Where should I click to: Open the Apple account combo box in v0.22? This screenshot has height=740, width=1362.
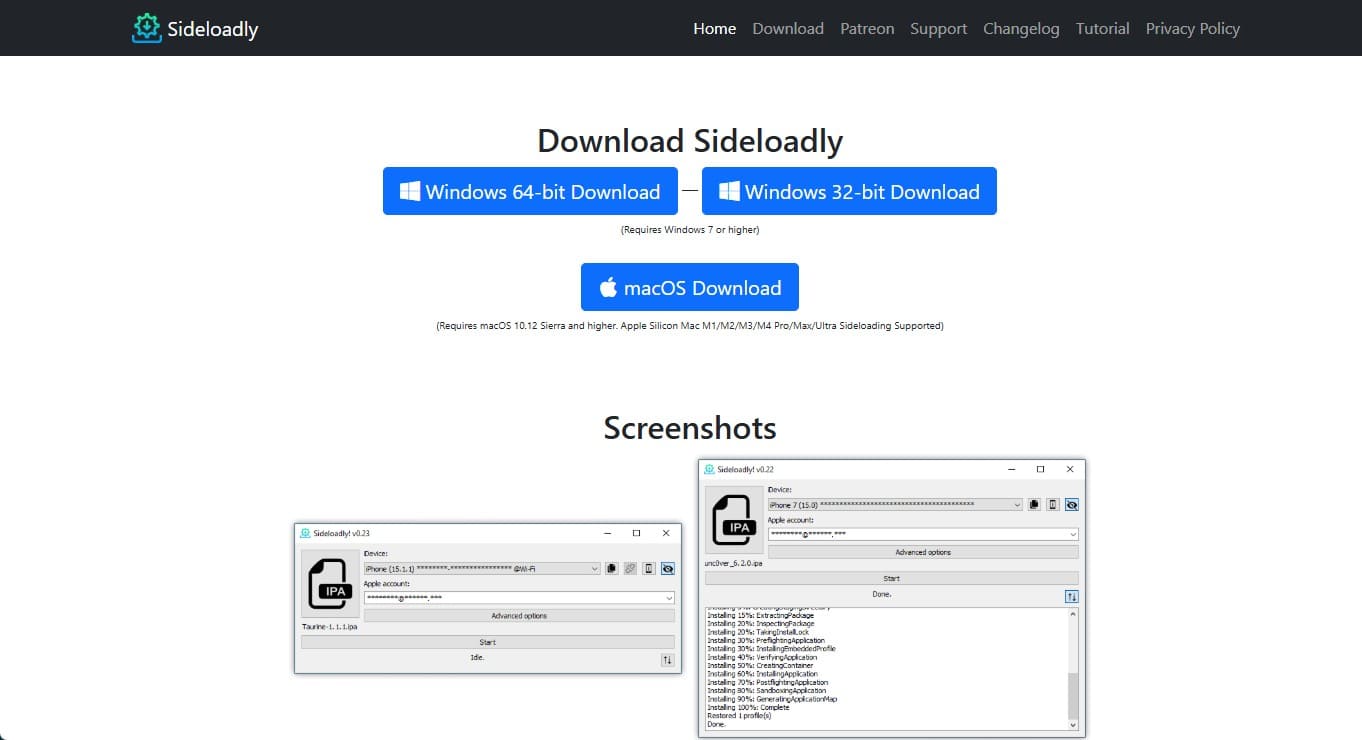tap(923, 534)
